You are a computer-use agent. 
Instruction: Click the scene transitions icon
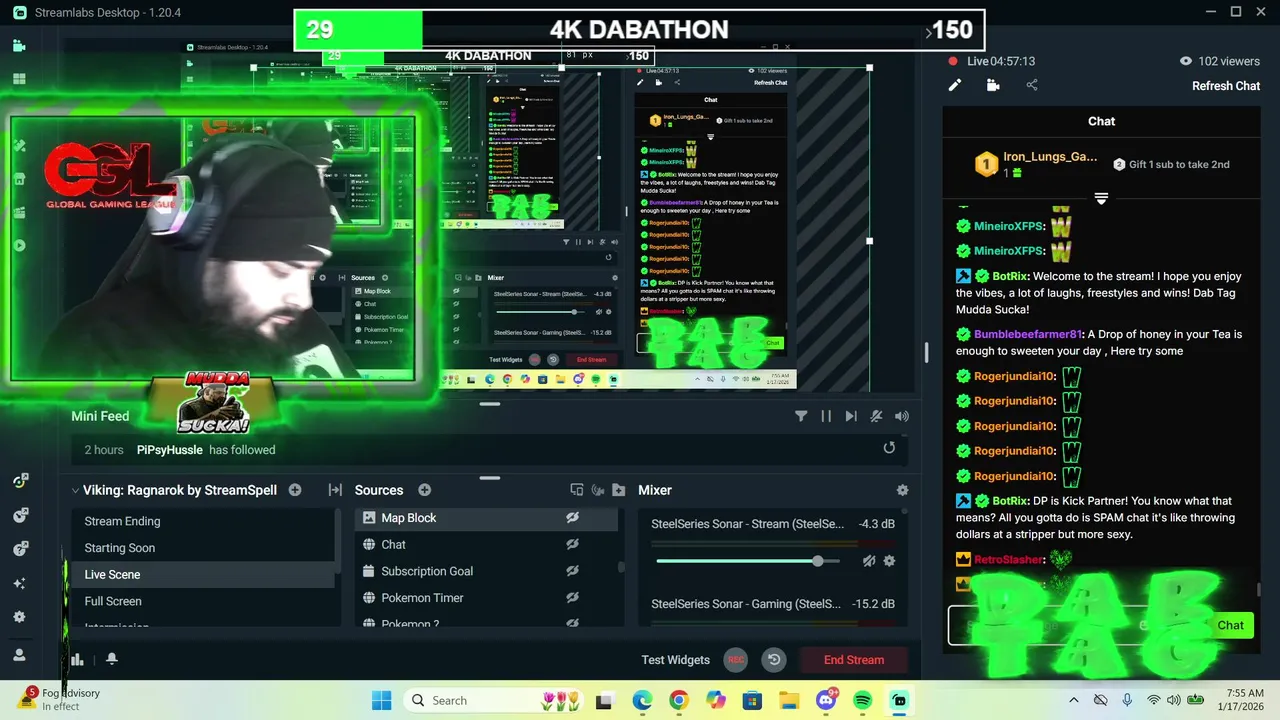[335, 490]
